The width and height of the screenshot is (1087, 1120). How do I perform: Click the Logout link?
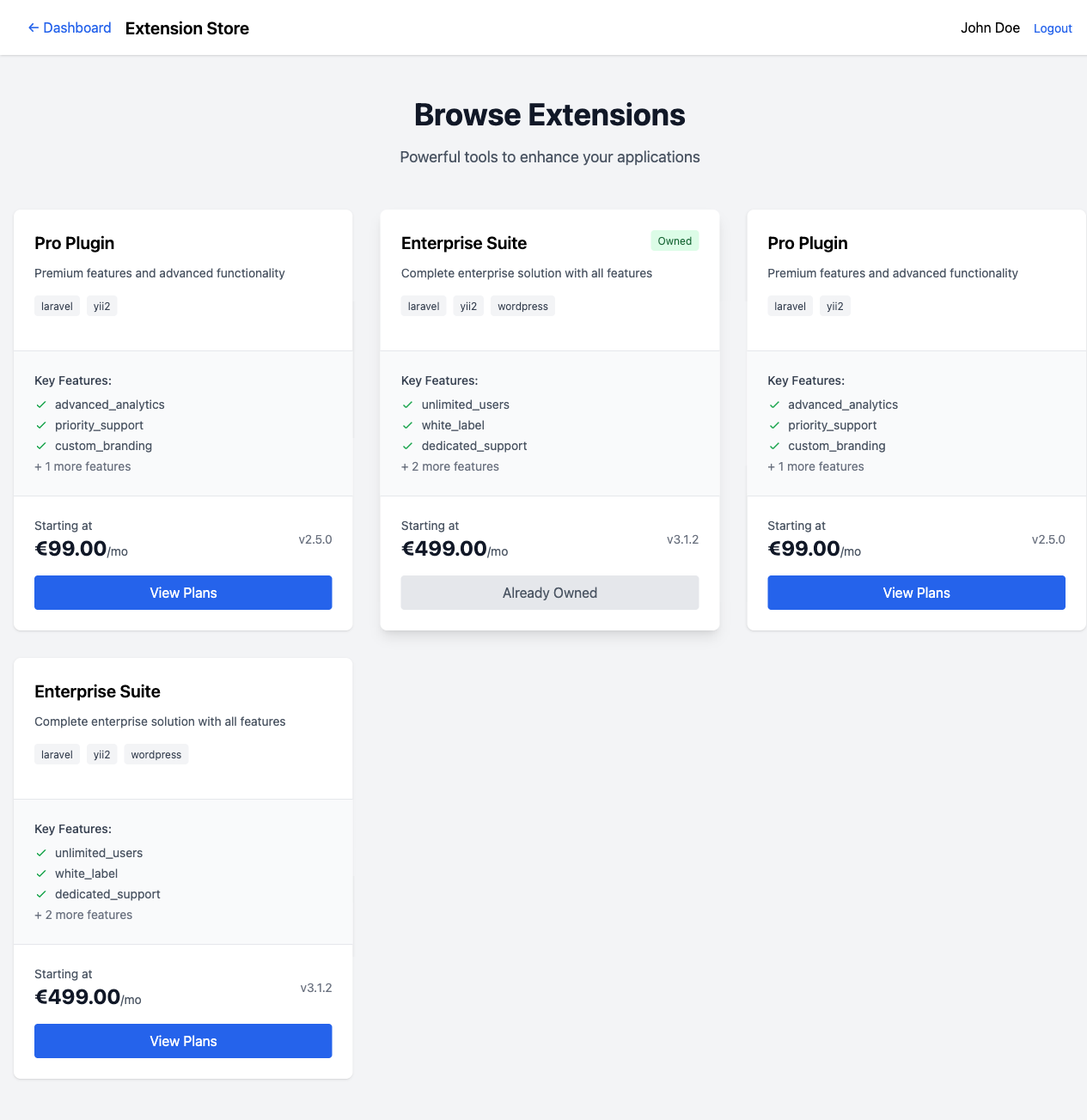tap(1052, 27)
